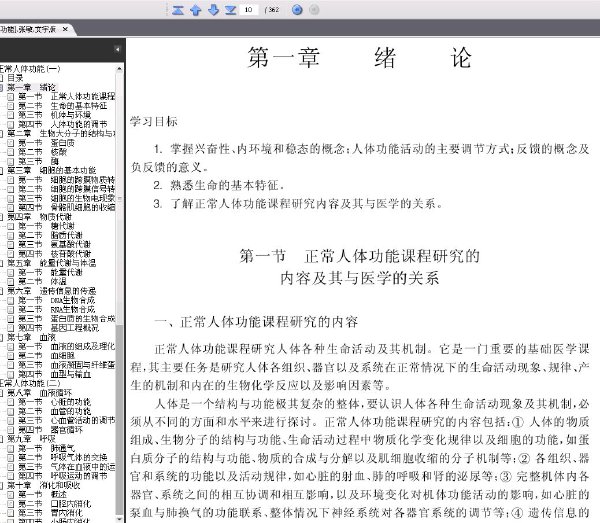The height and width of the screenshot is (523, 600).
Task: Open bookmark 第三节 酶
Action: [x=38, y=161]
